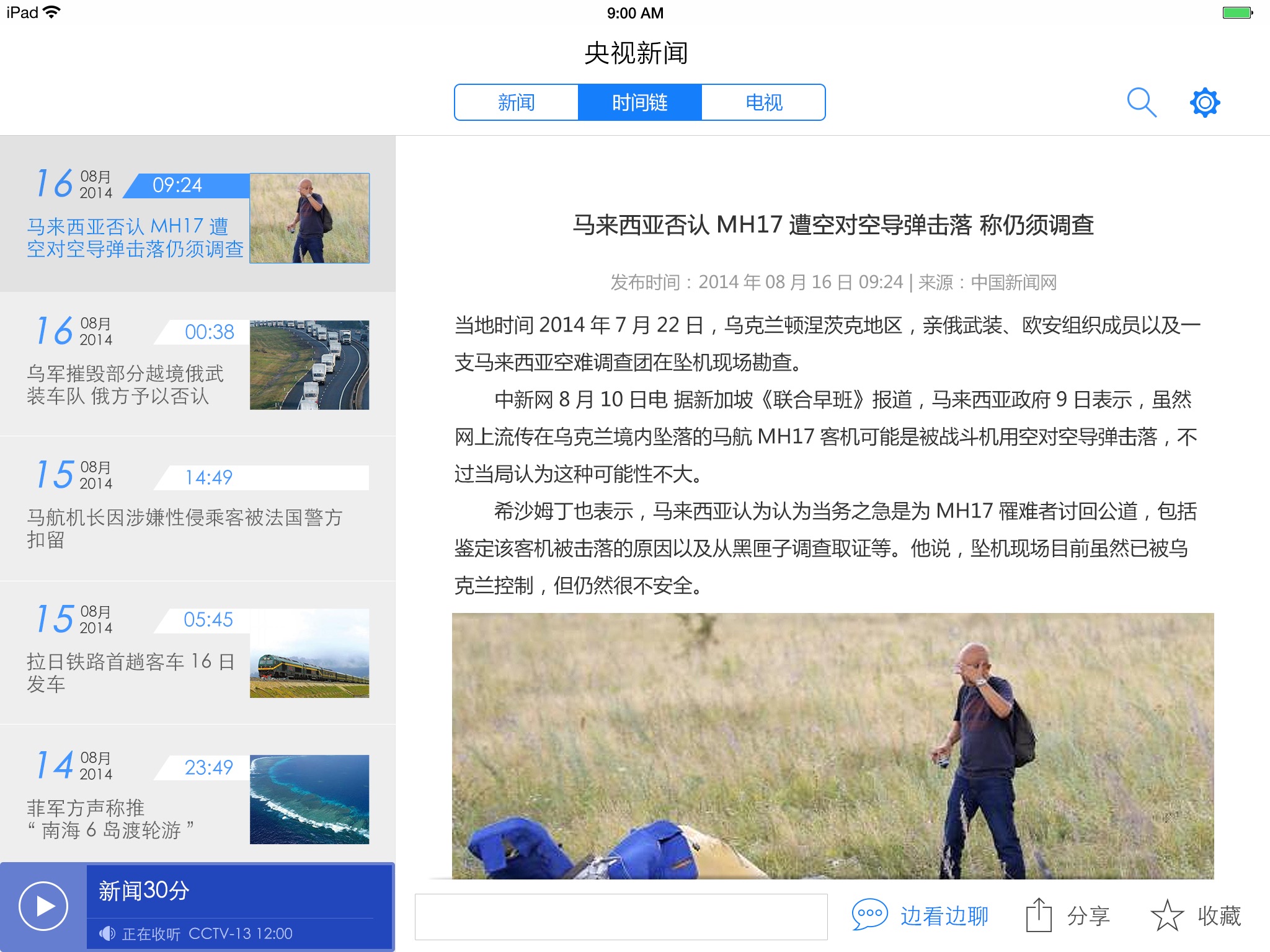The width and height of the screenshot is (1270, 952).
Task: Play the 新闻30分 broadcast
Action: point(43,906)
